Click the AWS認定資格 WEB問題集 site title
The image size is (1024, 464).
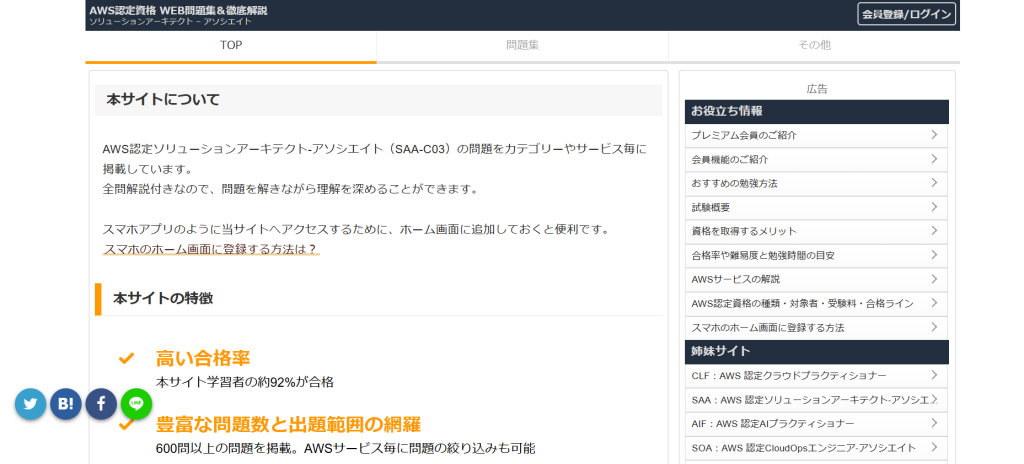tap(178, 11)
